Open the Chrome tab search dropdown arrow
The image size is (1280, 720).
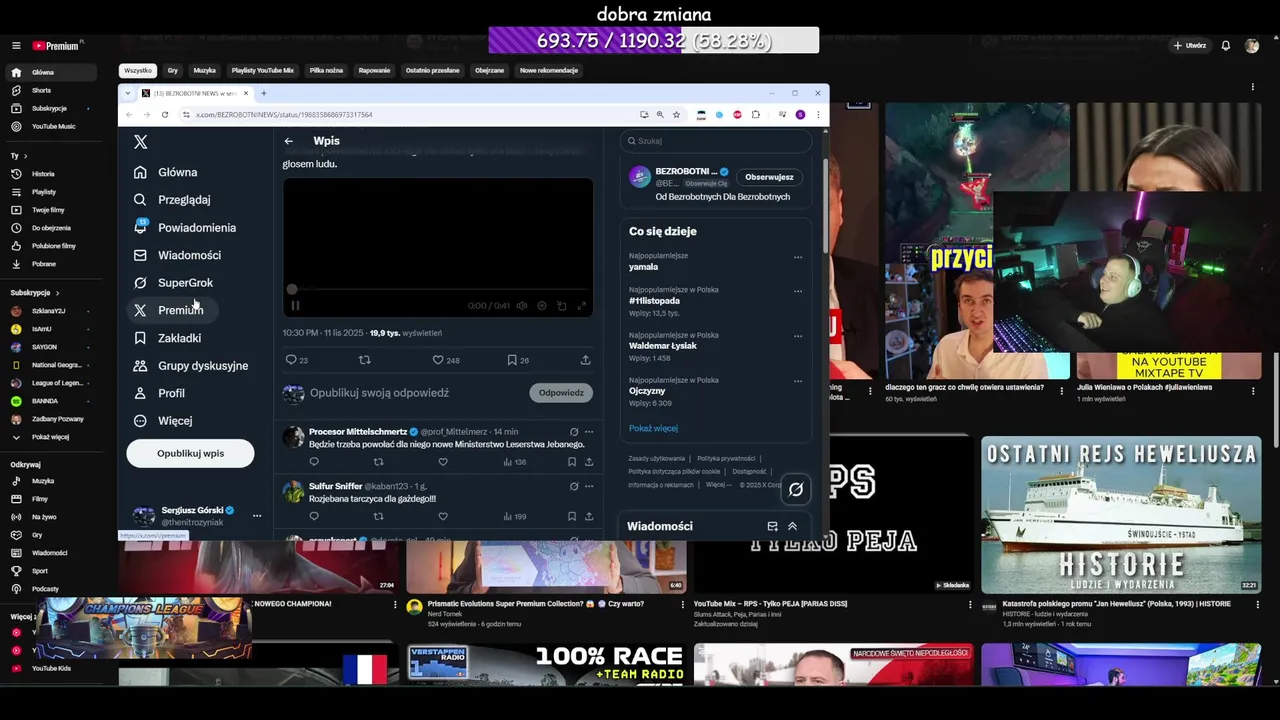click(129, 93)
